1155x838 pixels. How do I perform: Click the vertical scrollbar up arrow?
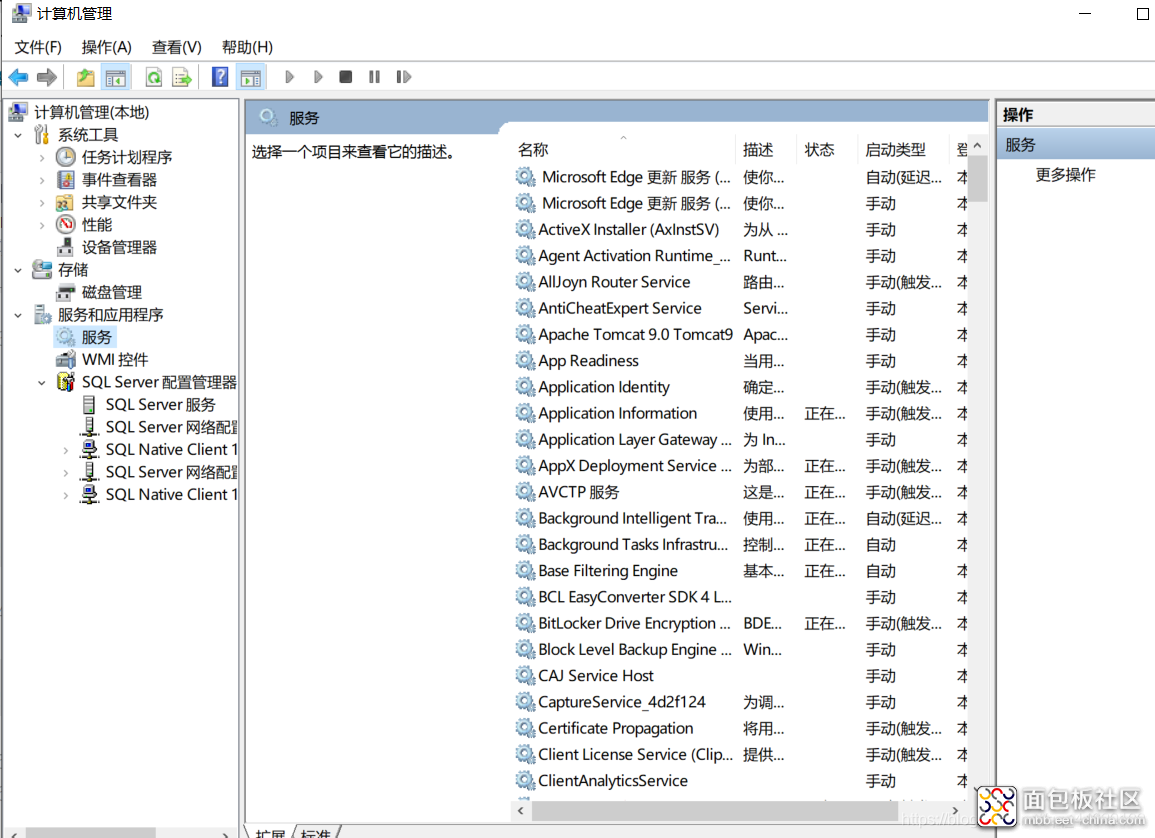tap(977, 146)
